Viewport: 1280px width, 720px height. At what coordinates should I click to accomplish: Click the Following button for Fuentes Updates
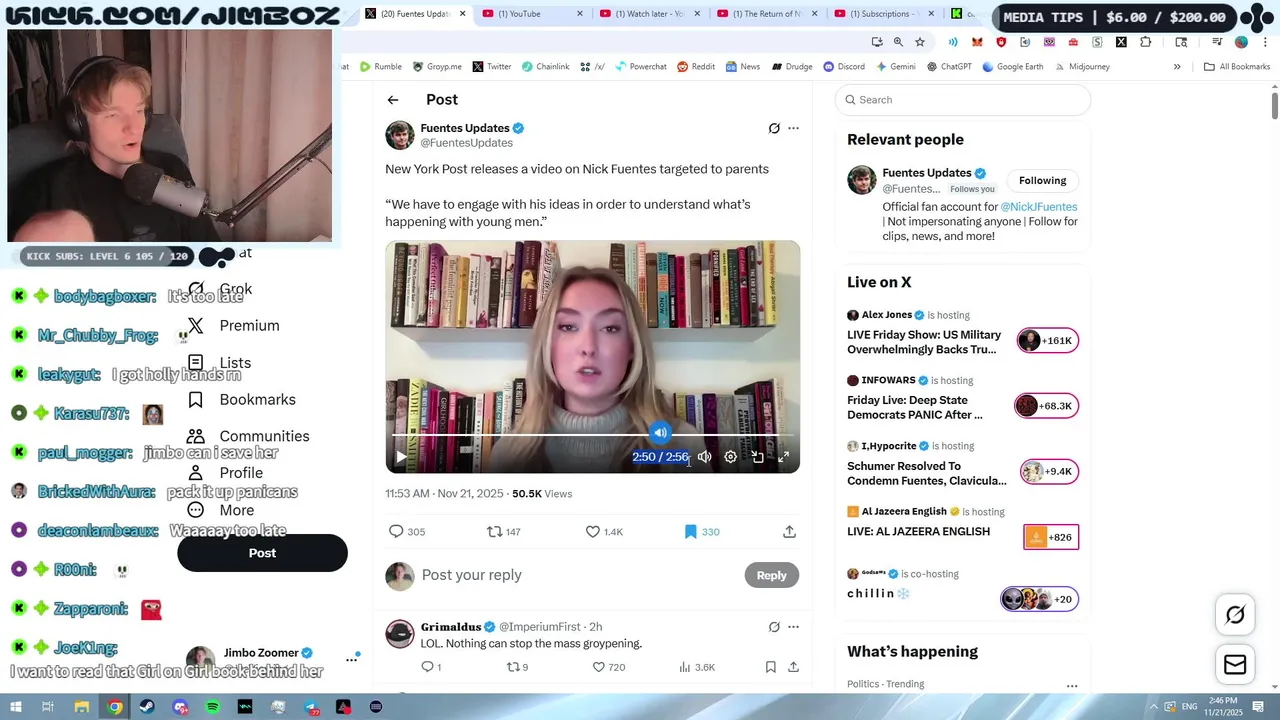[1042, 181]
